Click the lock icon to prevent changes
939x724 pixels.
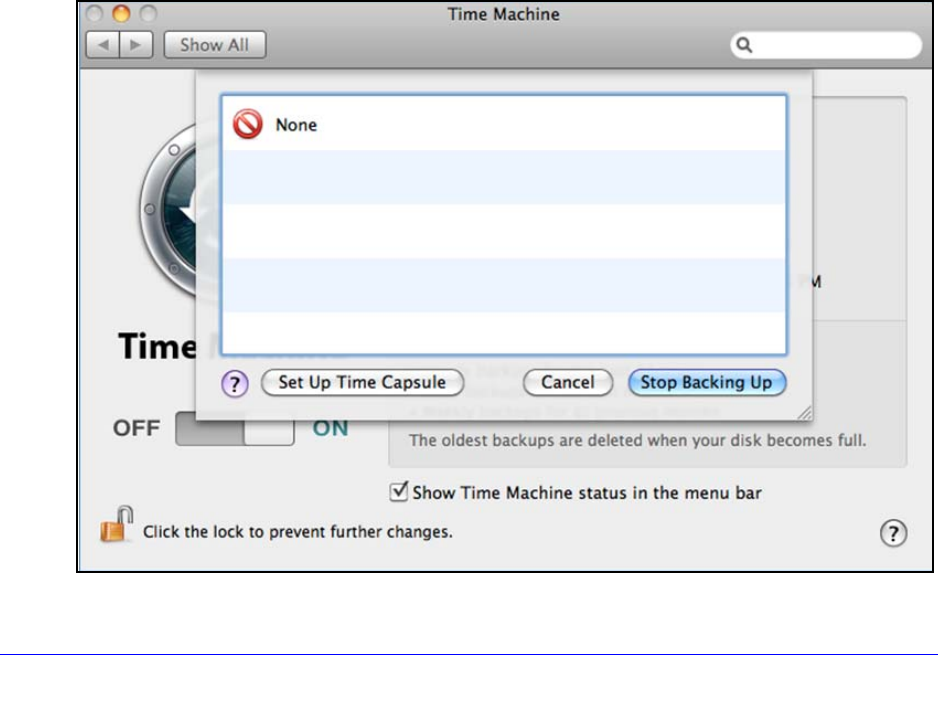pos(117,524)
